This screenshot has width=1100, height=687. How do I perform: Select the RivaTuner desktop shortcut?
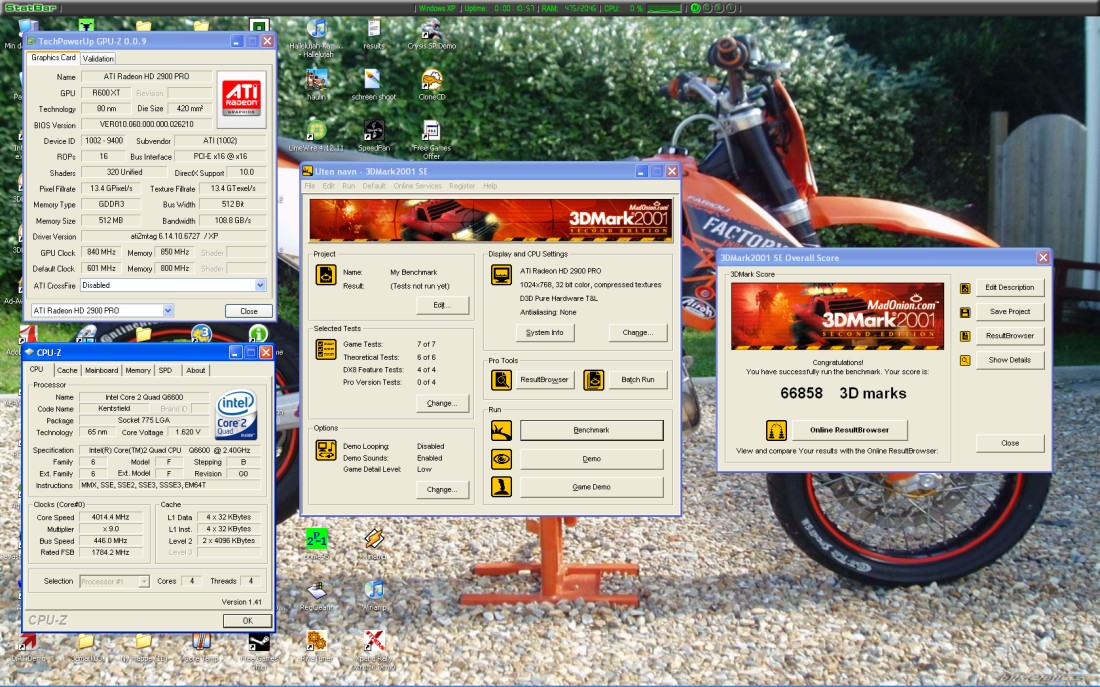tap(316, 646)
